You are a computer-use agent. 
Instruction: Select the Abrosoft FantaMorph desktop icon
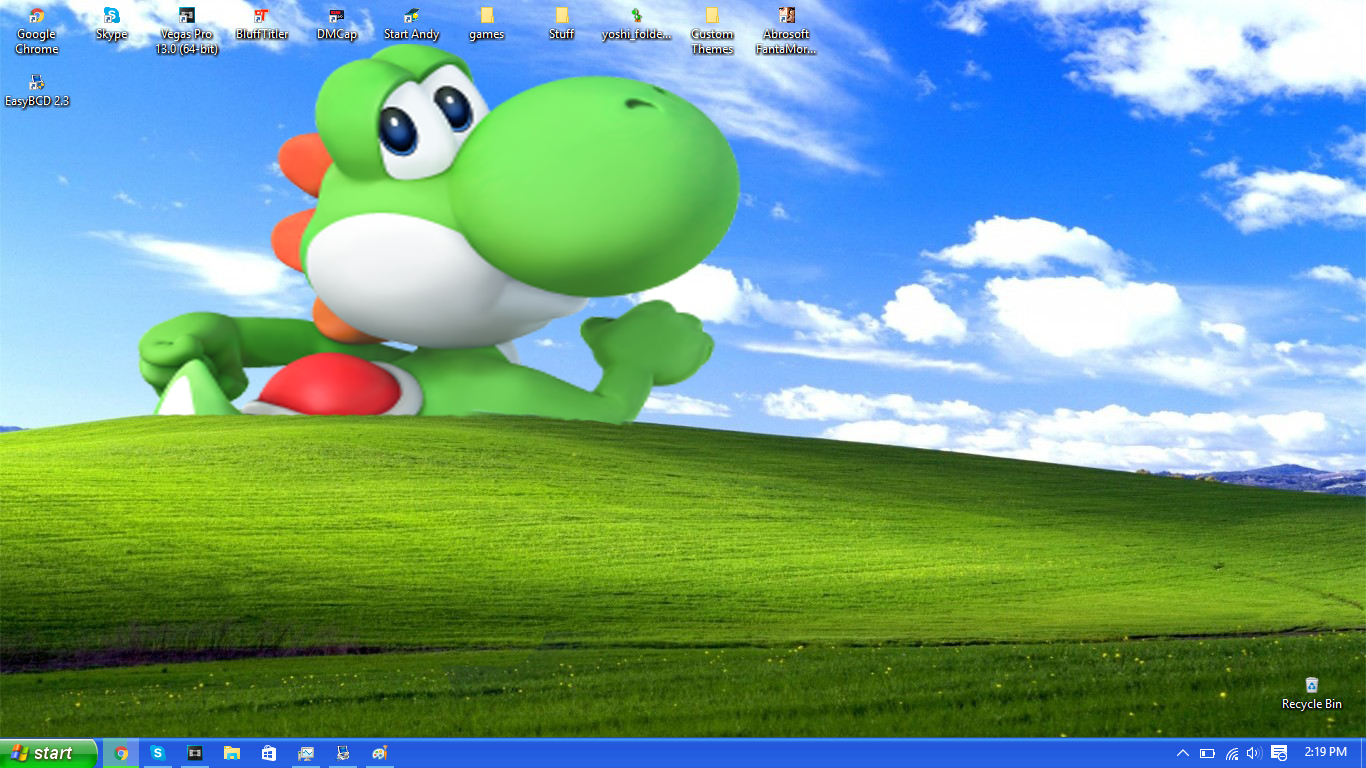(787, 30)
